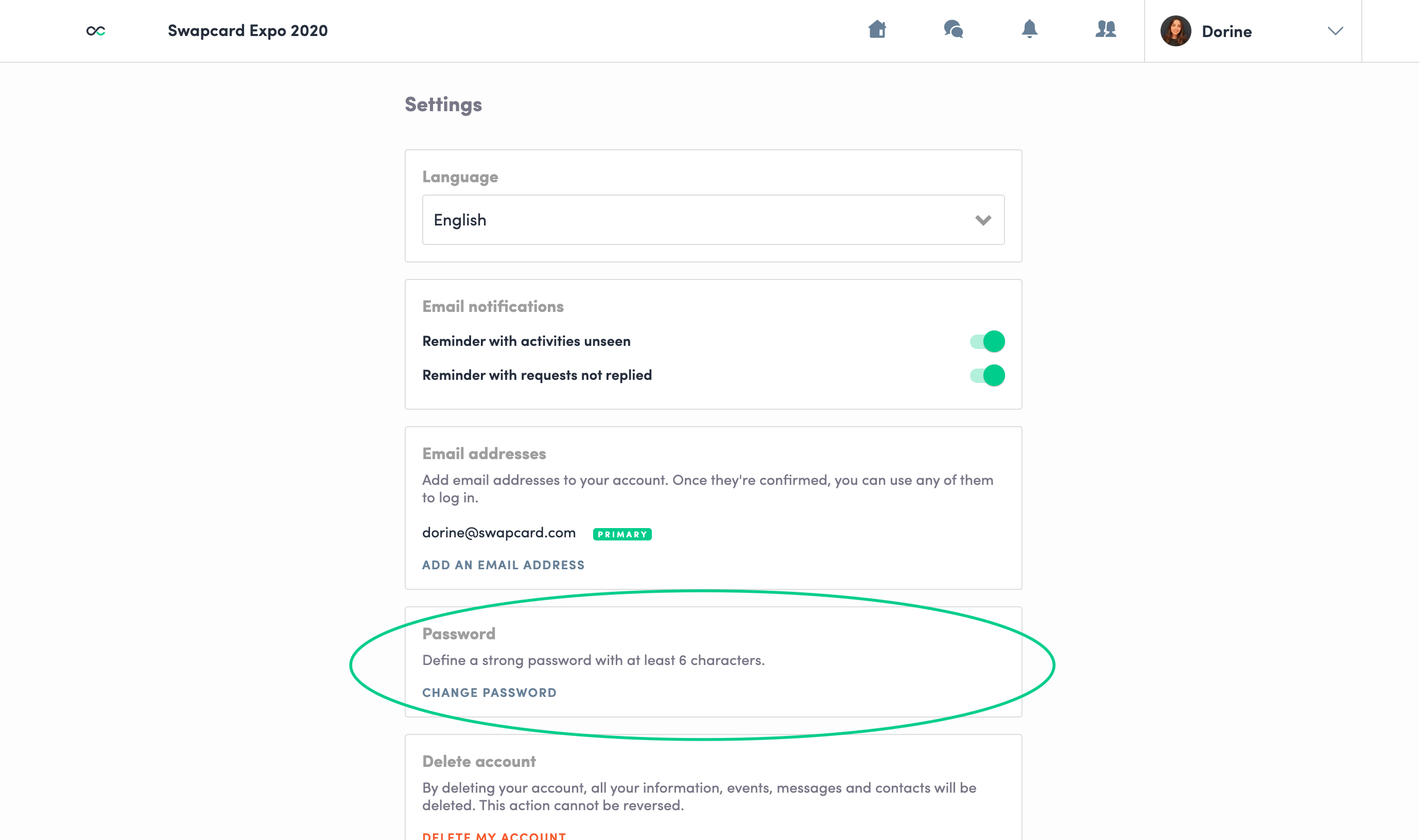Click the Email notifications section title
The height and width of the screenshot is (840, 1419).
pos(493,306)
